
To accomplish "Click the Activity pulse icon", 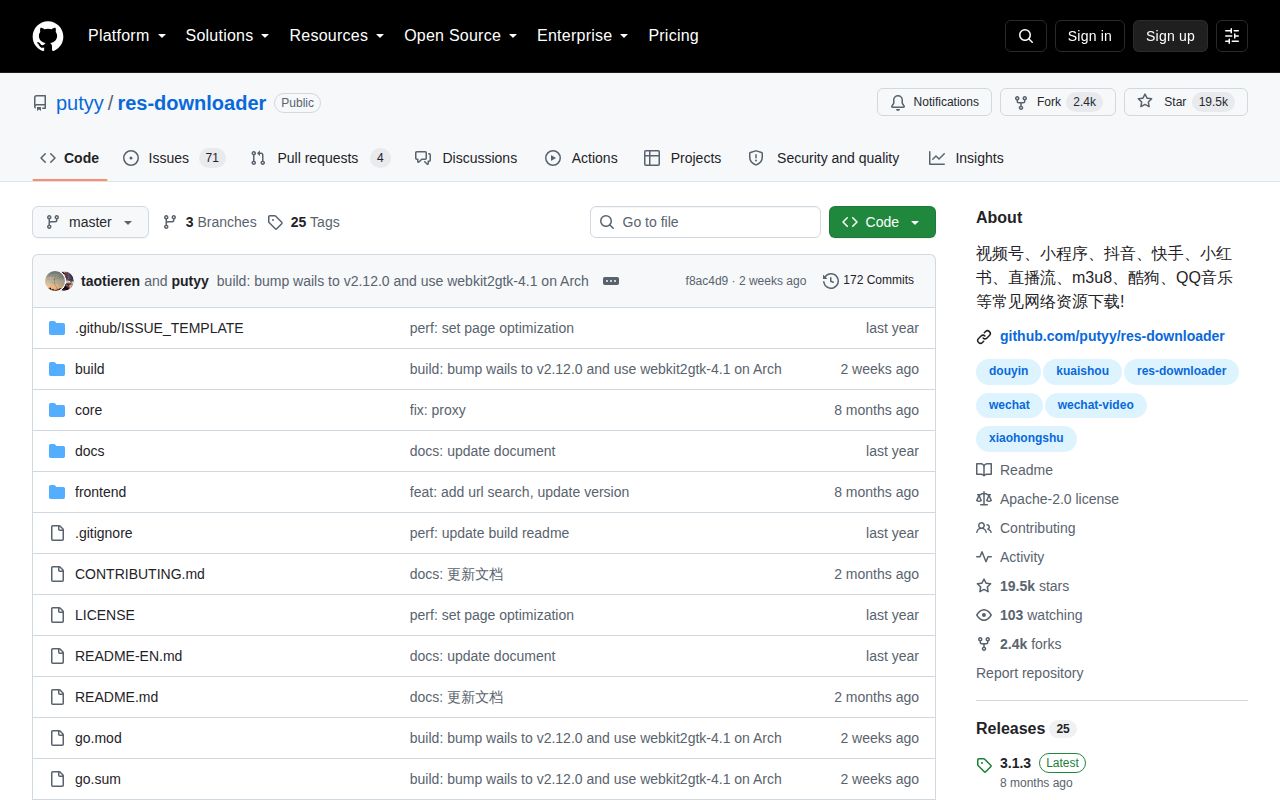I will tap(984, 557).
